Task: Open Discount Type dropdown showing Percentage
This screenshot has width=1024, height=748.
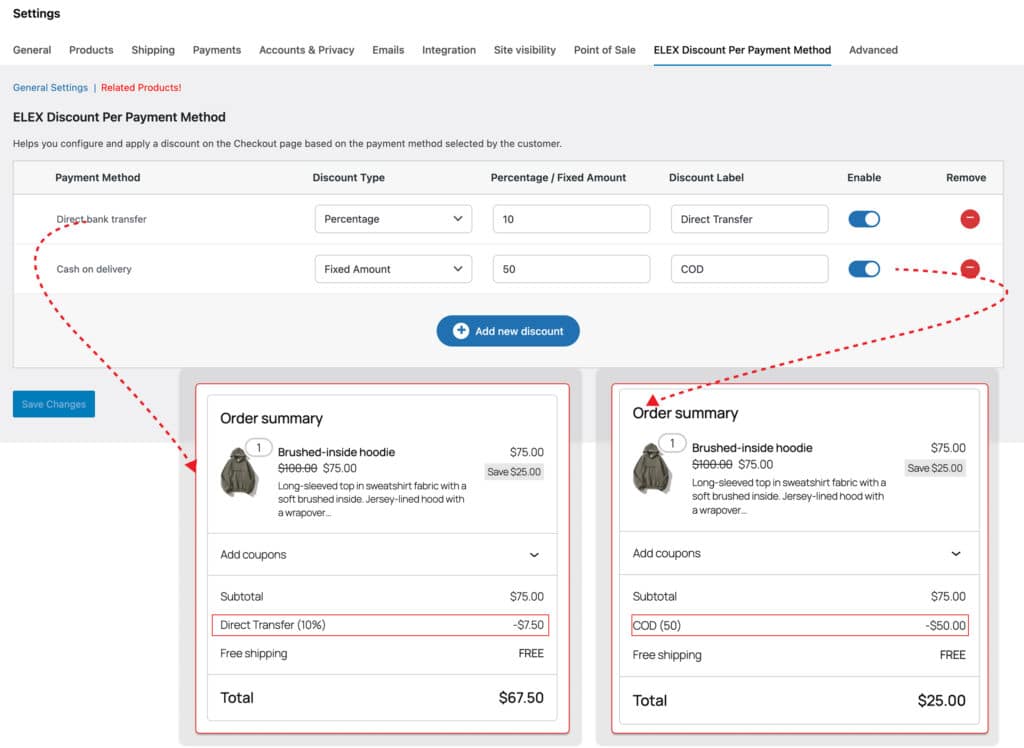Action: coord(393,219)
